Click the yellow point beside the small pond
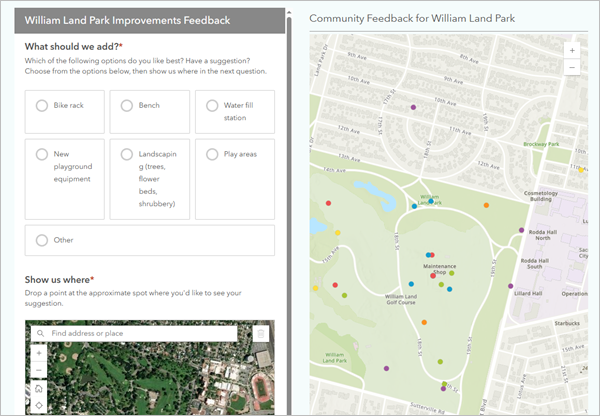This screenshot has height=416, width=600. pyautogui.click(x=338, y=233)
